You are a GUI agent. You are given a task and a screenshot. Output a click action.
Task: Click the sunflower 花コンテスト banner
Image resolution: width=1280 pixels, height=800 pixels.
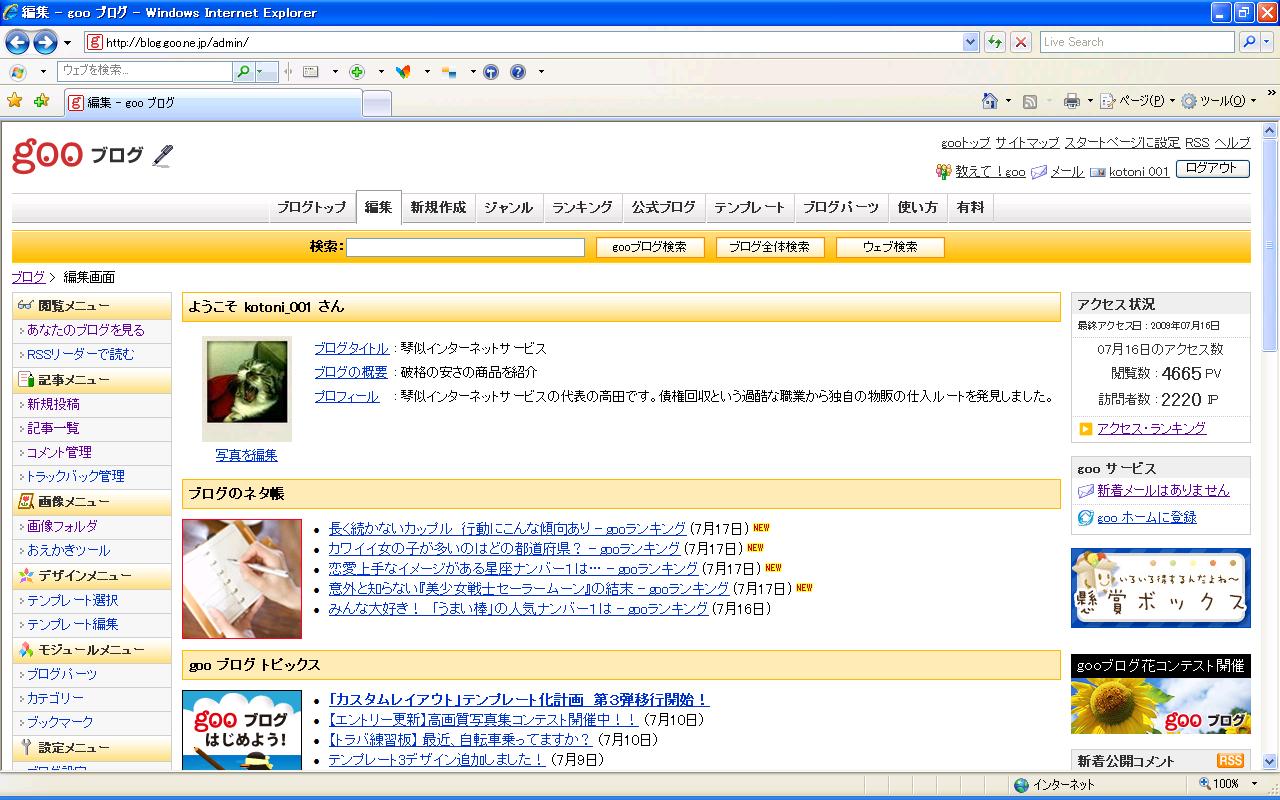coord(1160,694)
